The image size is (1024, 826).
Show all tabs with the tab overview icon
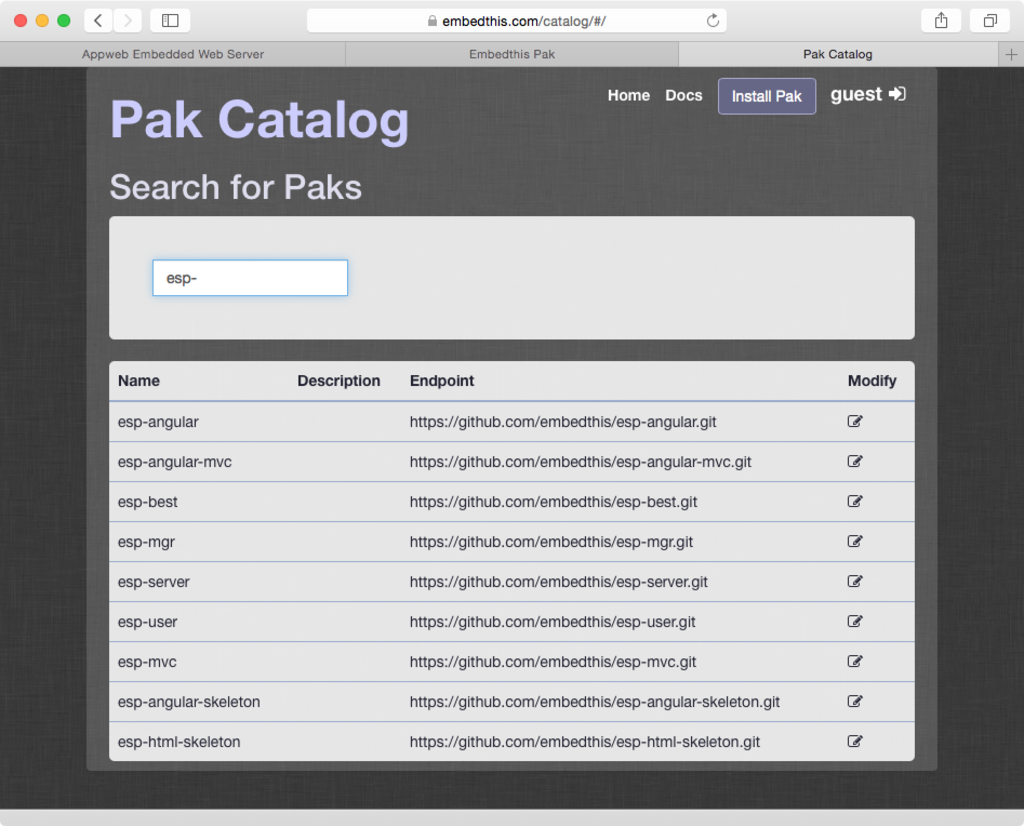(989, 19)
